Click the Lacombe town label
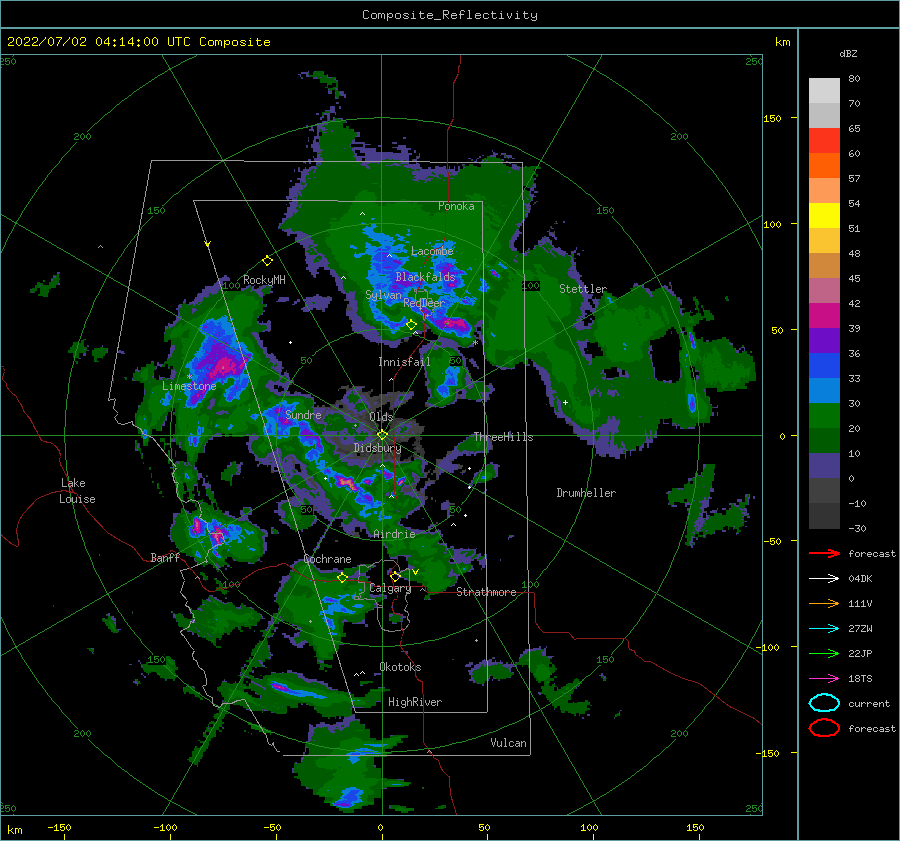The image size is (900, 841). click(x=432, y=251)
